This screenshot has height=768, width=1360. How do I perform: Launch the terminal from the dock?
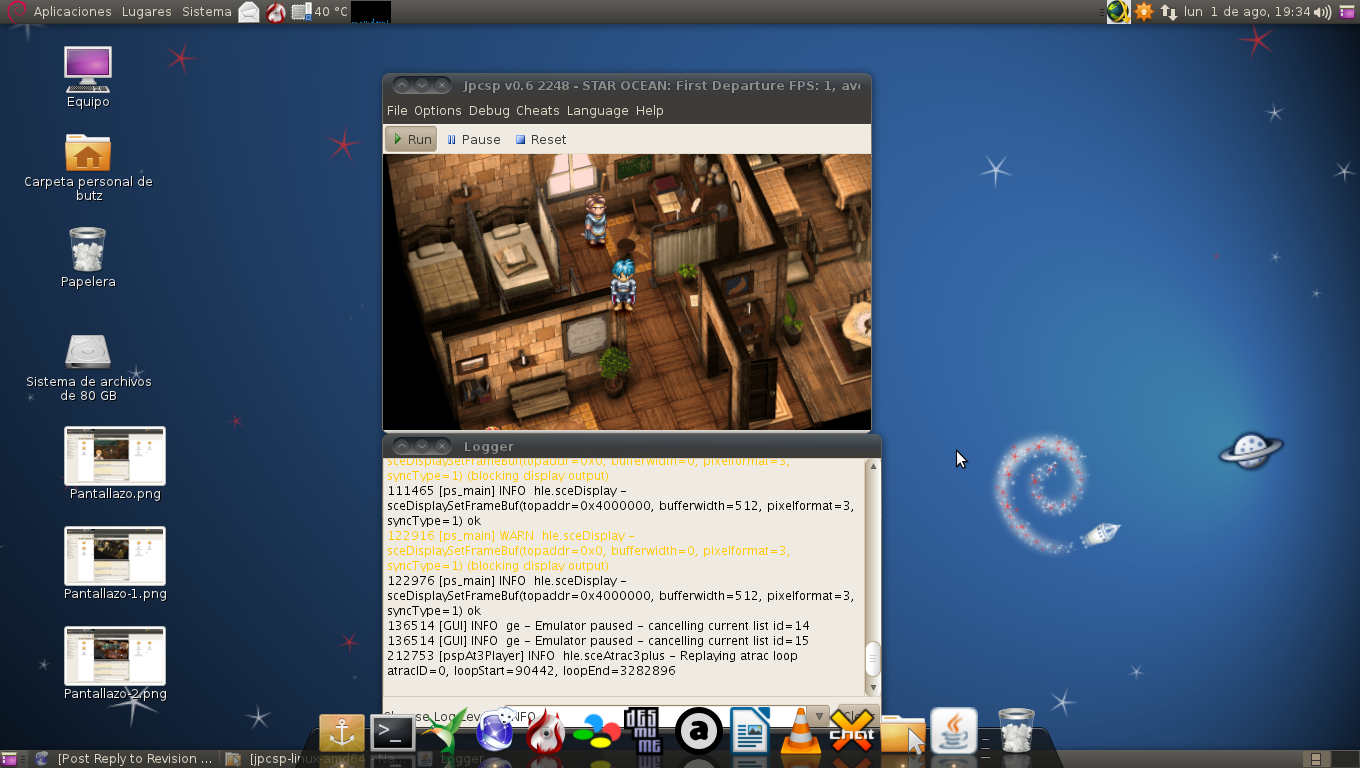coord(392,733)
